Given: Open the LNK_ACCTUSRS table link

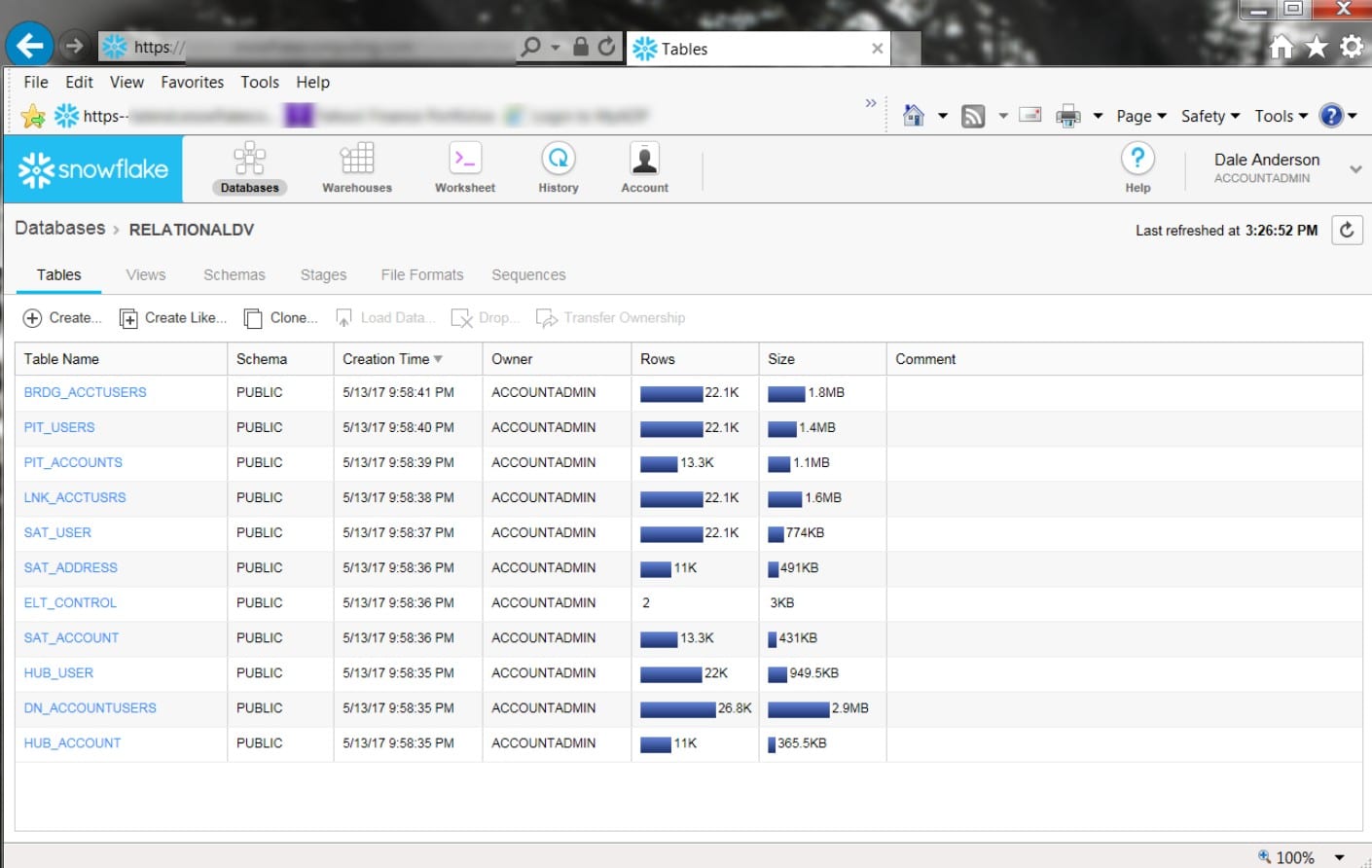Looking at the screenshot, I should point(75,498).
